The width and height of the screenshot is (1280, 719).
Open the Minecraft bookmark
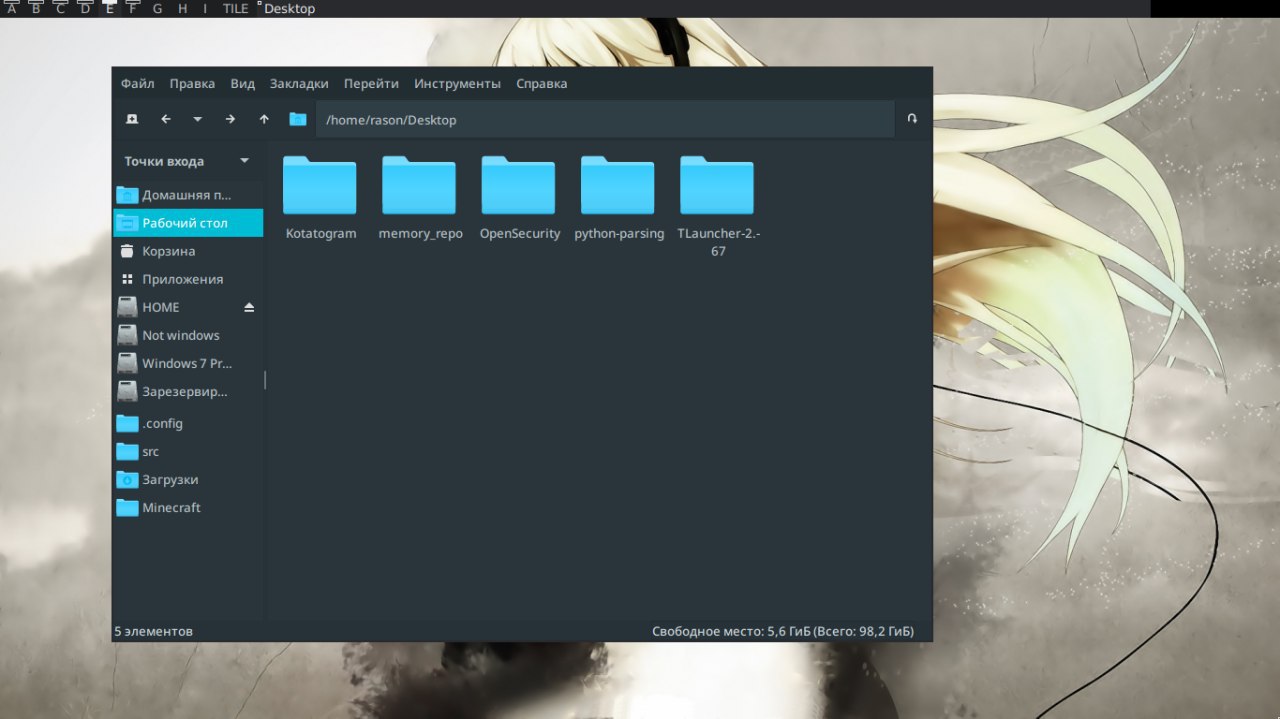[x=188, y=507]
